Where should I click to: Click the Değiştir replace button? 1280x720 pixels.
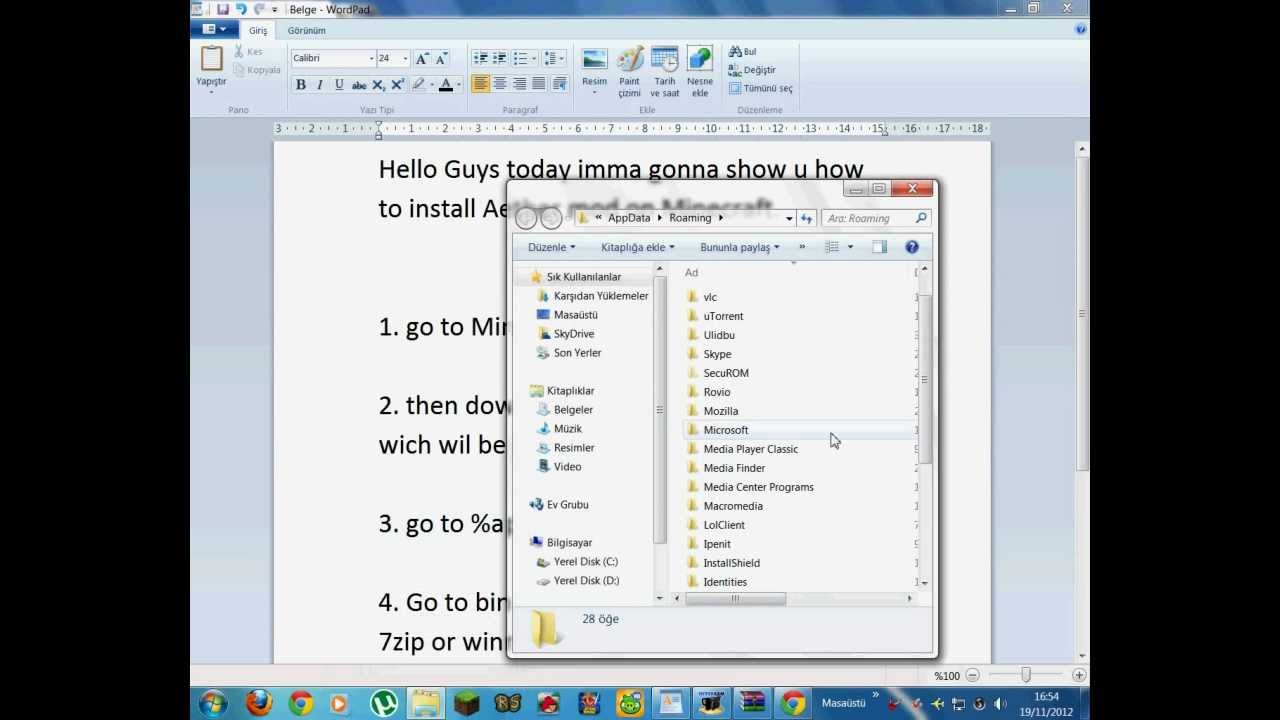point(752,70)
